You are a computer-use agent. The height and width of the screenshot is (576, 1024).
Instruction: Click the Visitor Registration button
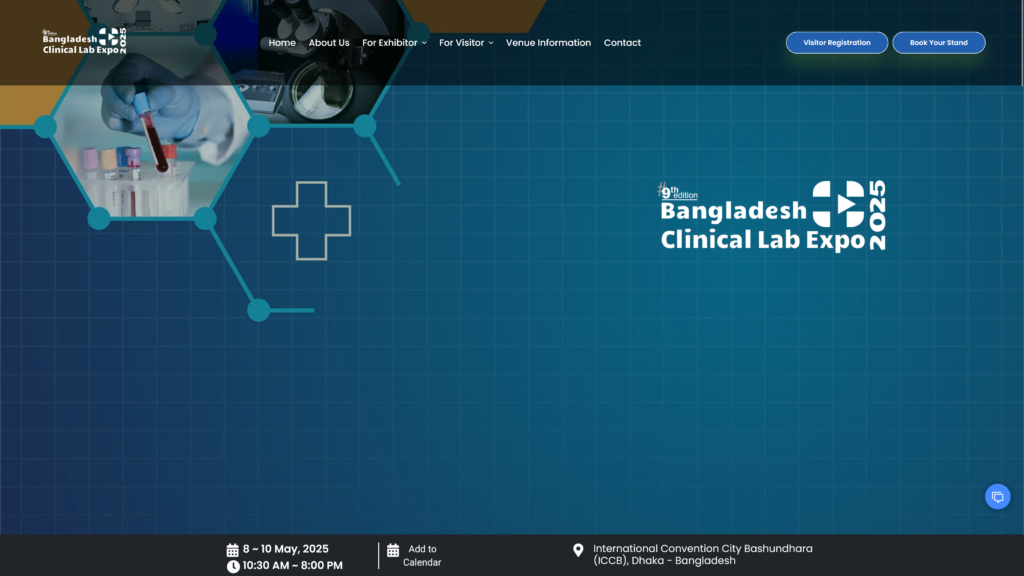[837, 42]
